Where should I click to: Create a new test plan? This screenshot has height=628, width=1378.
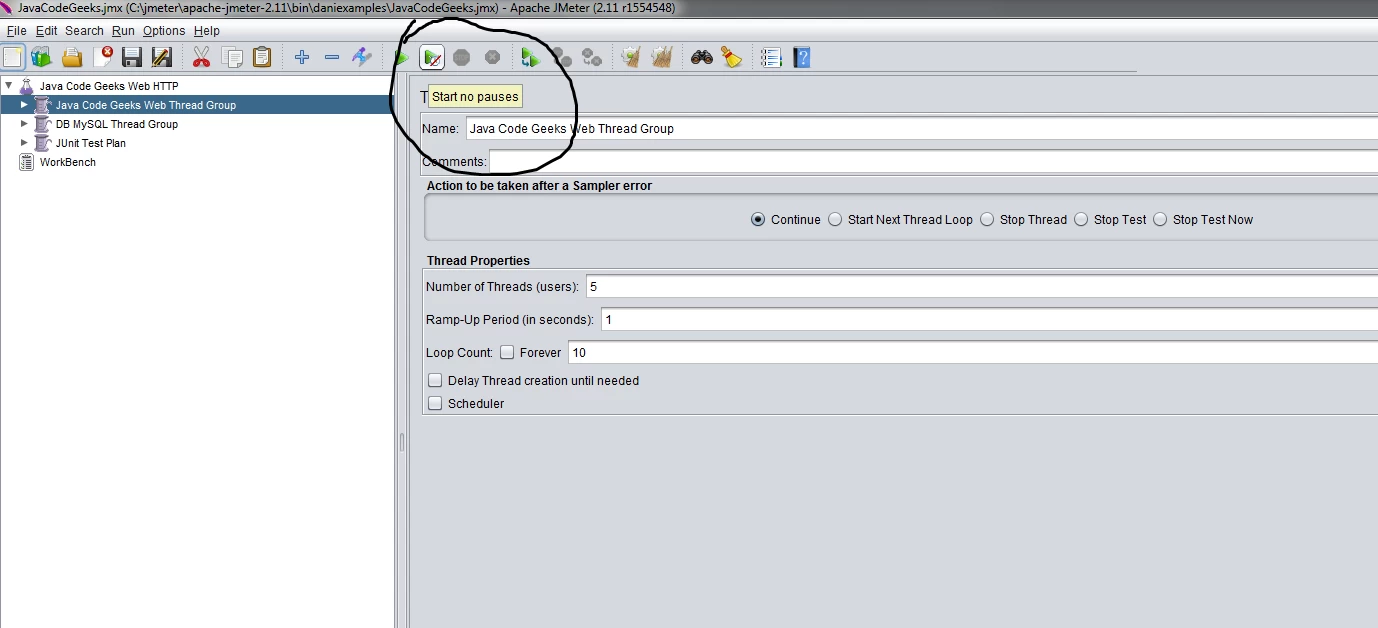click(x=12, y=57)
